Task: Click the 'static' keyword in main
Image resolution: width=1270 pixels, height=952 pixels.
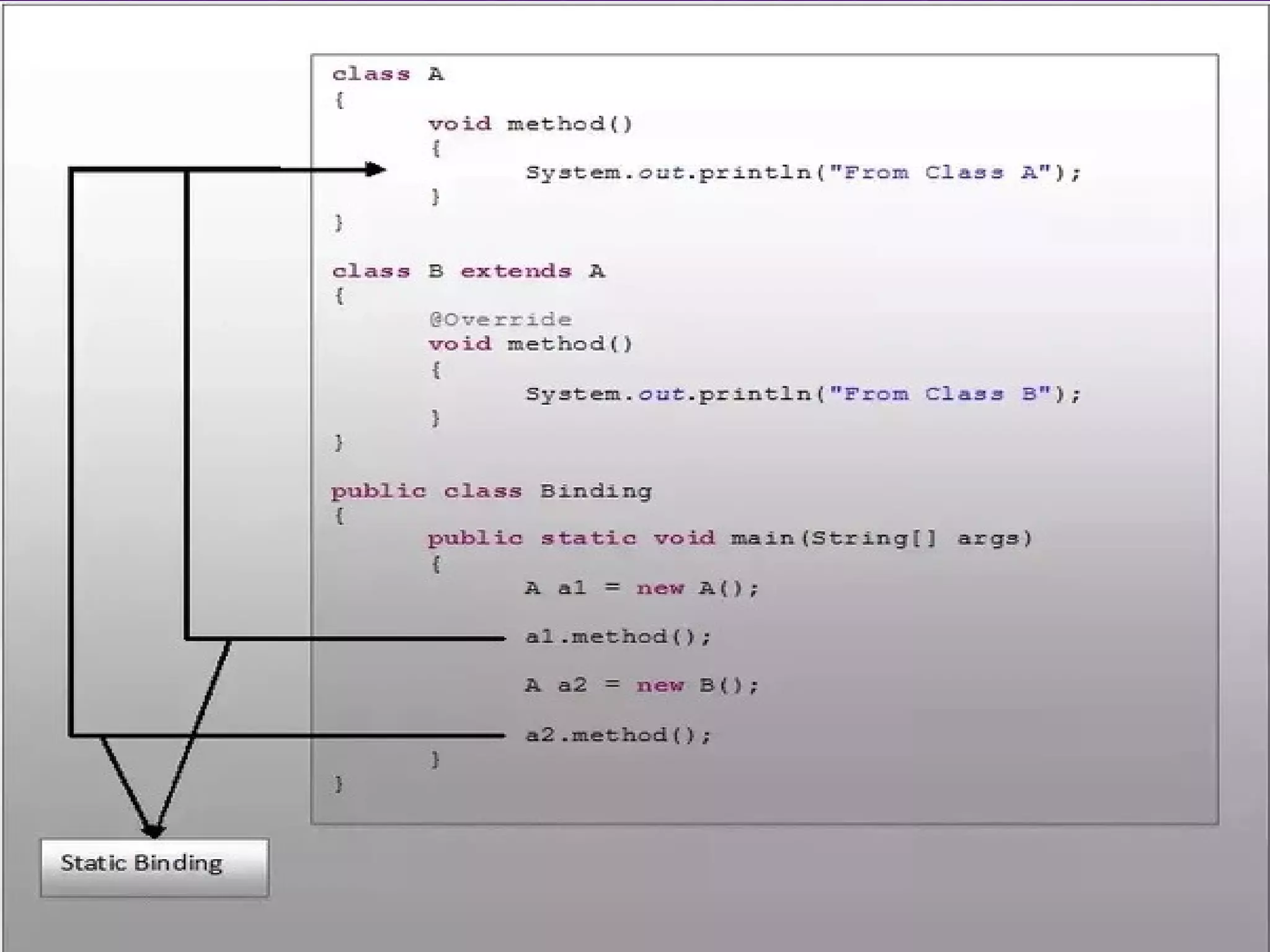Action: [588, 538]
